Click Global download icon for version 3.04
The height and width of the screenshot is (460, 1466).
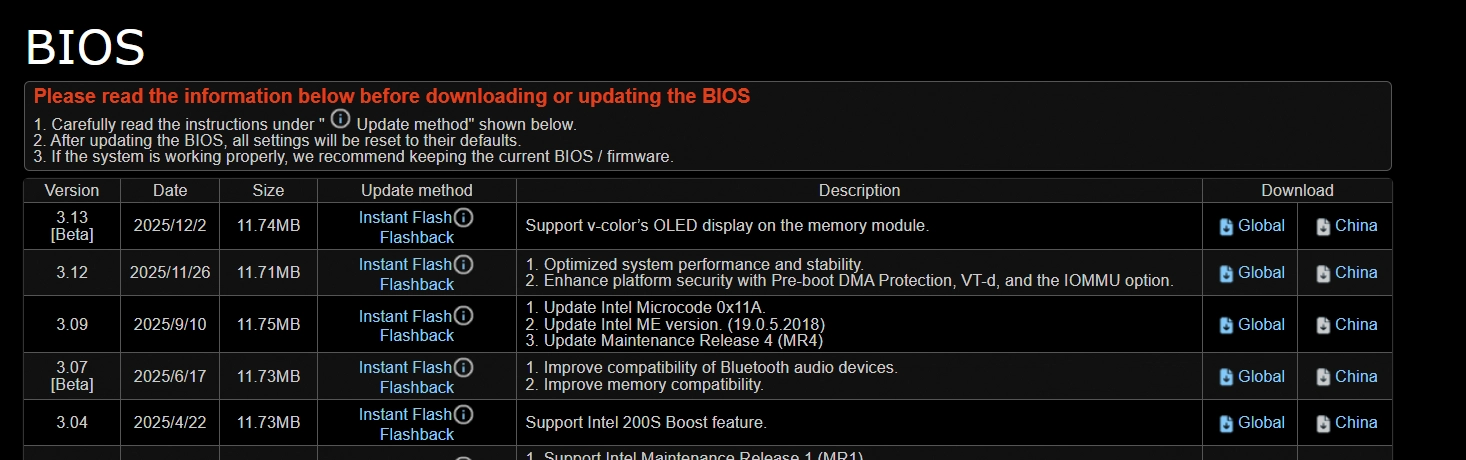1226,424
